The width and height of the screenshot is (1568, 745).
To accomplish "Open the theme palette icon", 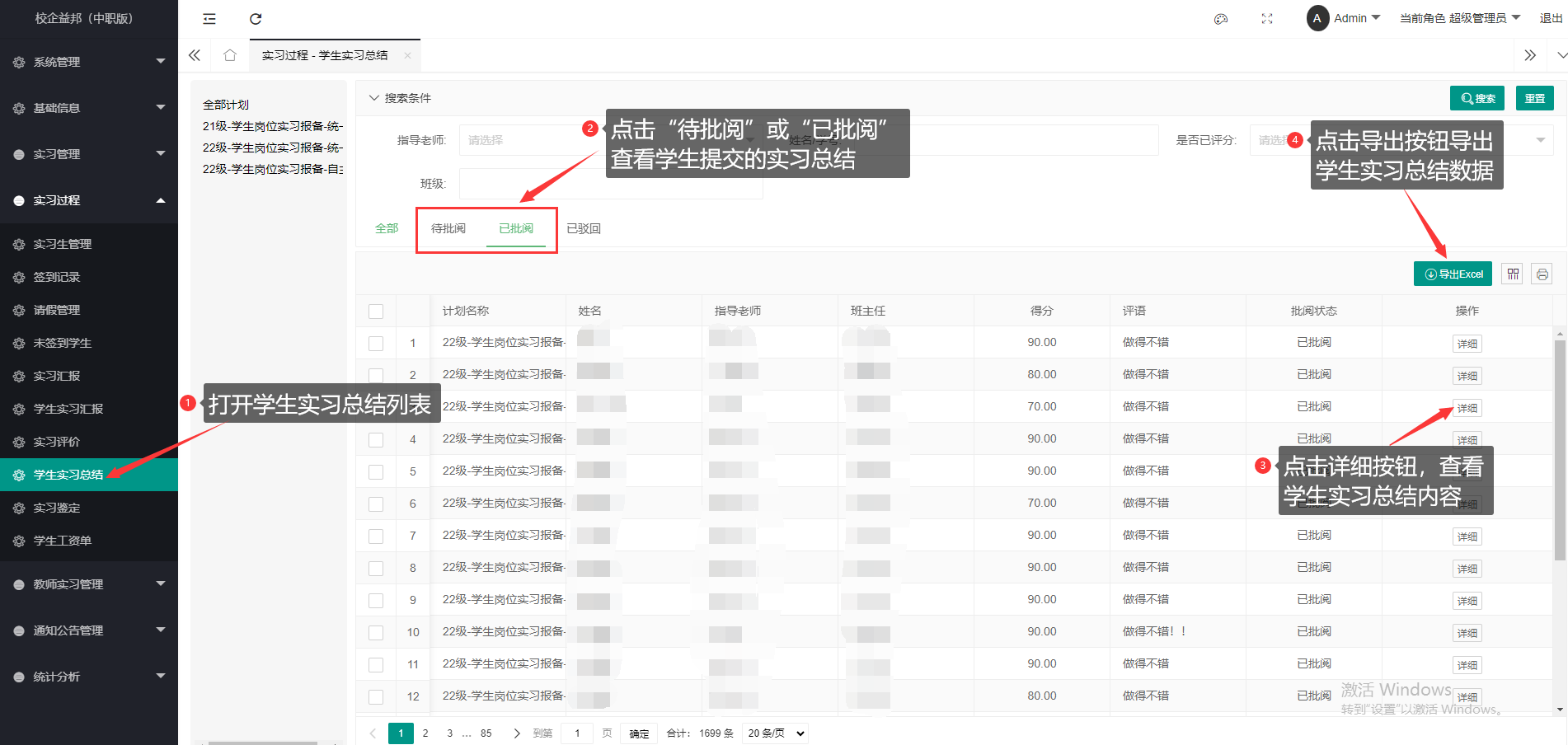I will [1221, 19].
